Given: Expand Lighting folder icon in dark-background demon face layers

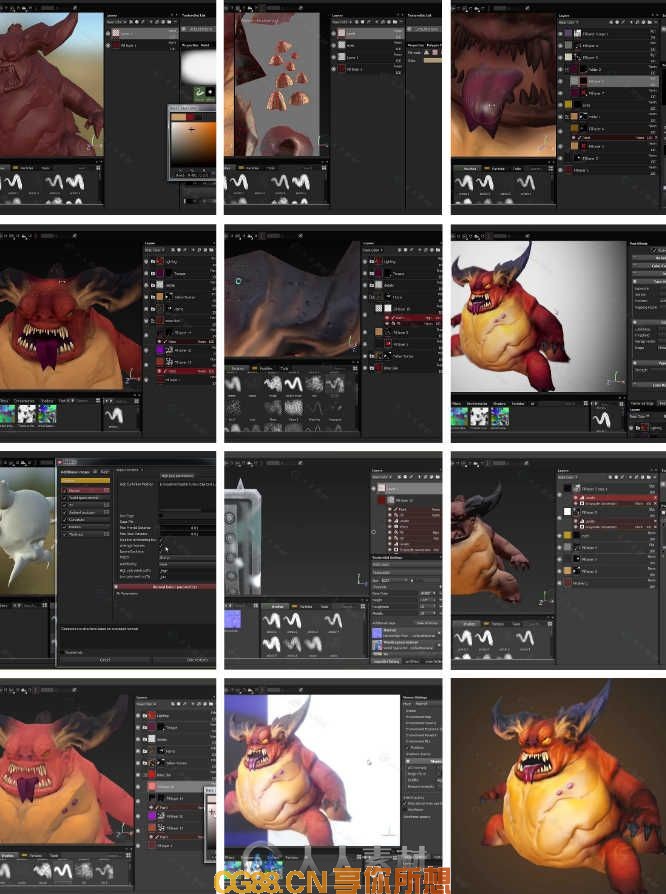Looking at the screenshot, I should pyautogui.click(x=153, y=261).
